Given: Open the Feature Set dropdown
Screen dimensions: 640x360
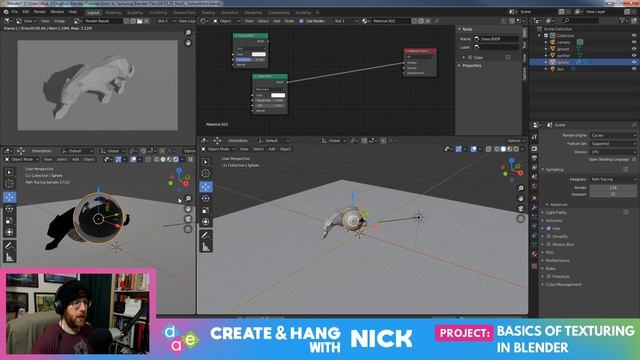Looking at the screenshot, I should tap(613, 144).
